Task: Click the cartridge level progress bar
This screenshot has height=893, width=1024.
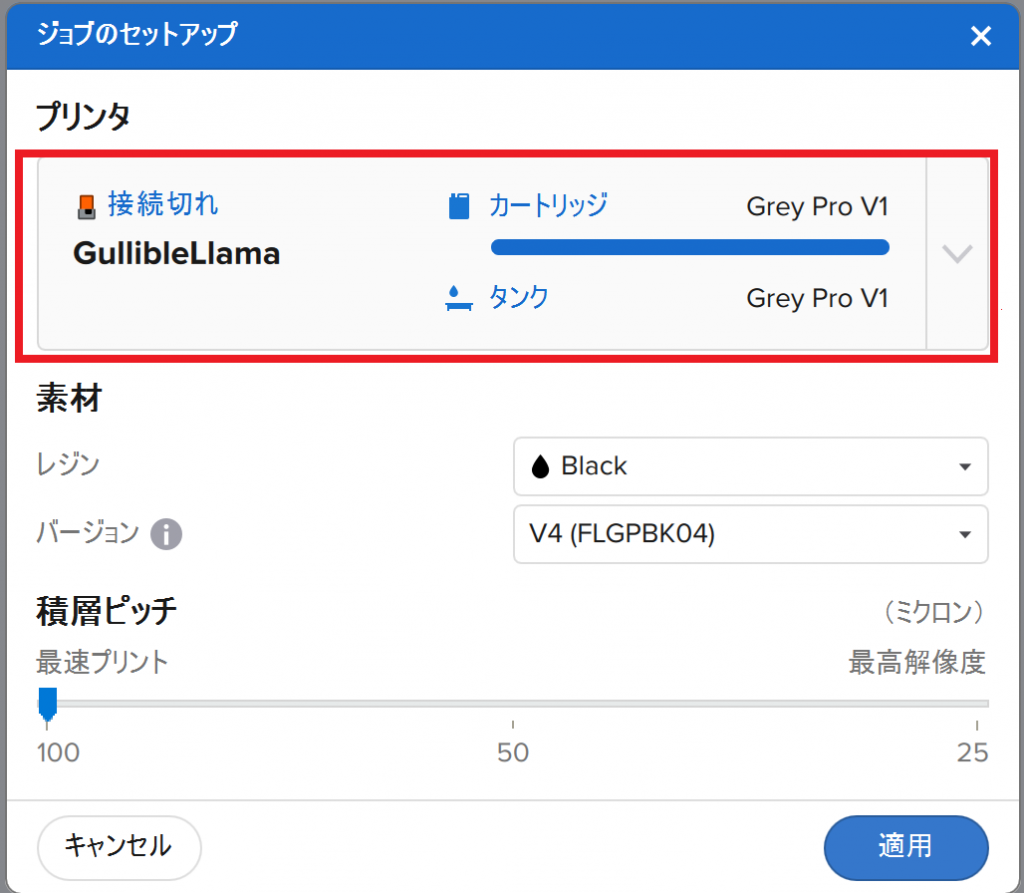Action: [689, 248]
